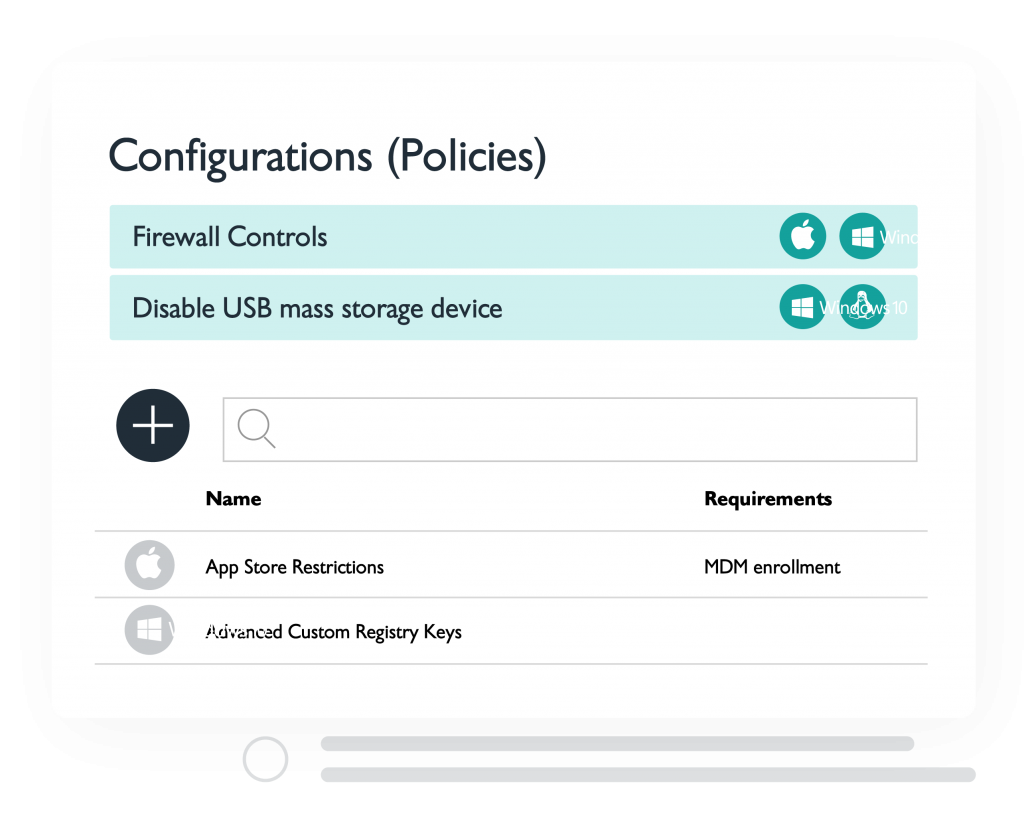Sort list by Requirements column header
Viewport: 1024px width, 831px height.
click(x=768, y=499)
